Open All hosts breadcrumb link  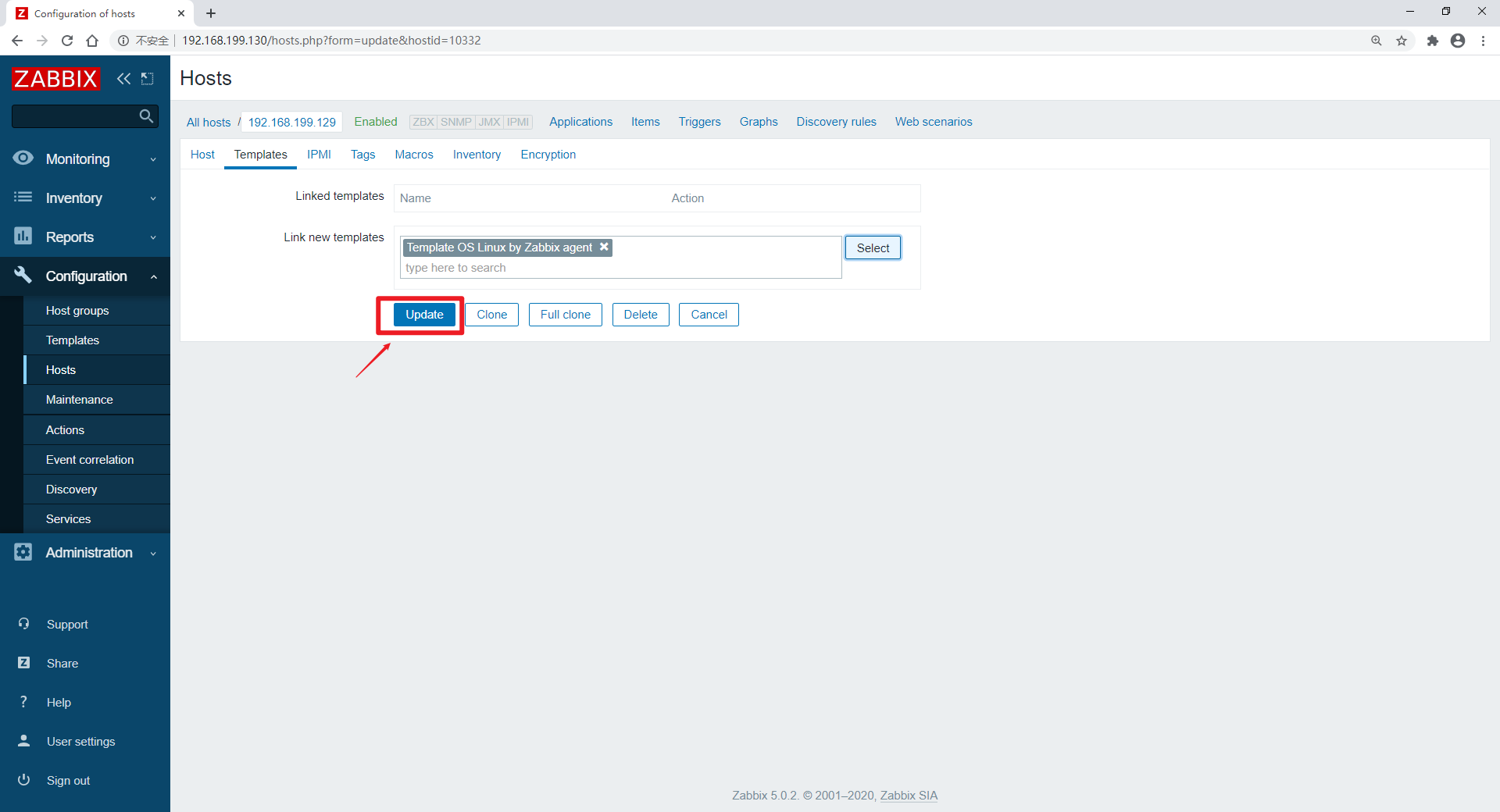click(x=209, y=122)
